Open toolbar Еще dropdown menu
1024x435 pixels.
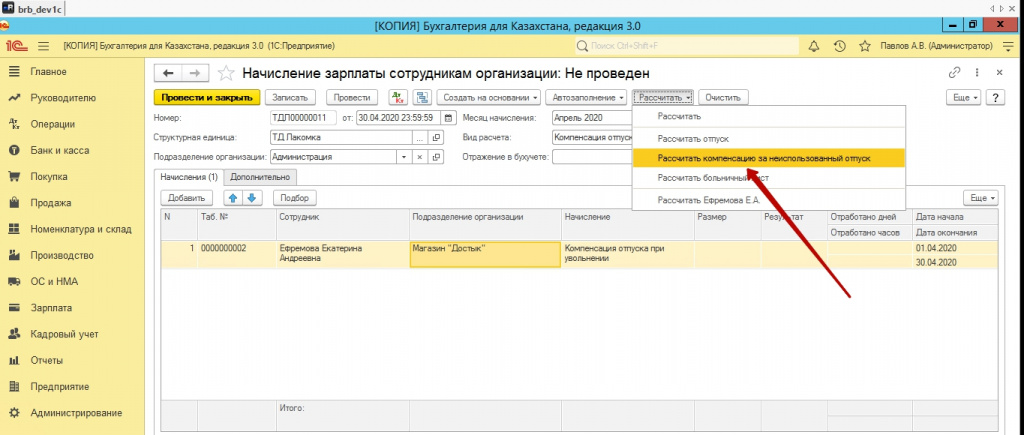(964, 97)
